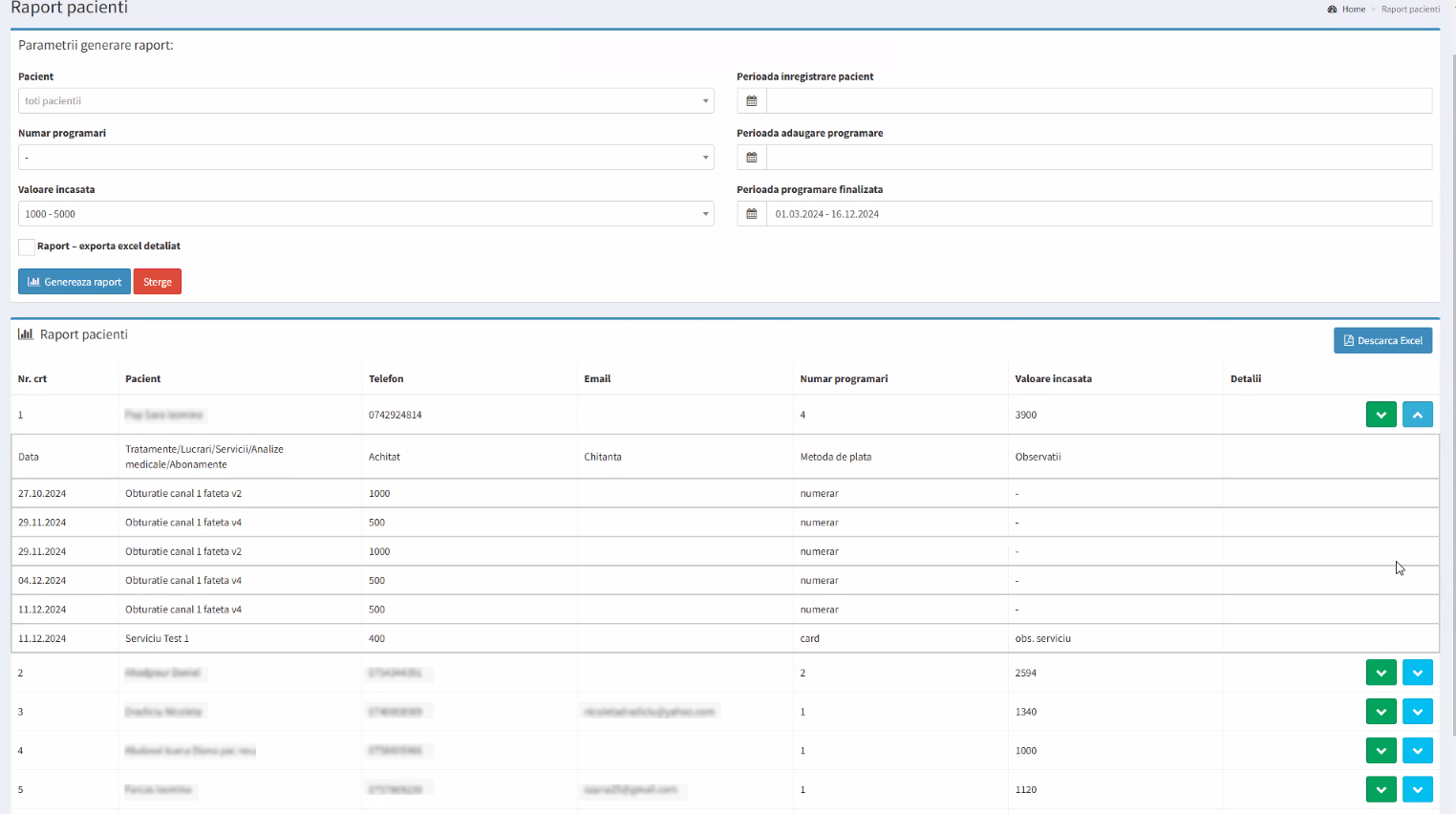Collapse details with blue up-arrow in row 1

1417,415
